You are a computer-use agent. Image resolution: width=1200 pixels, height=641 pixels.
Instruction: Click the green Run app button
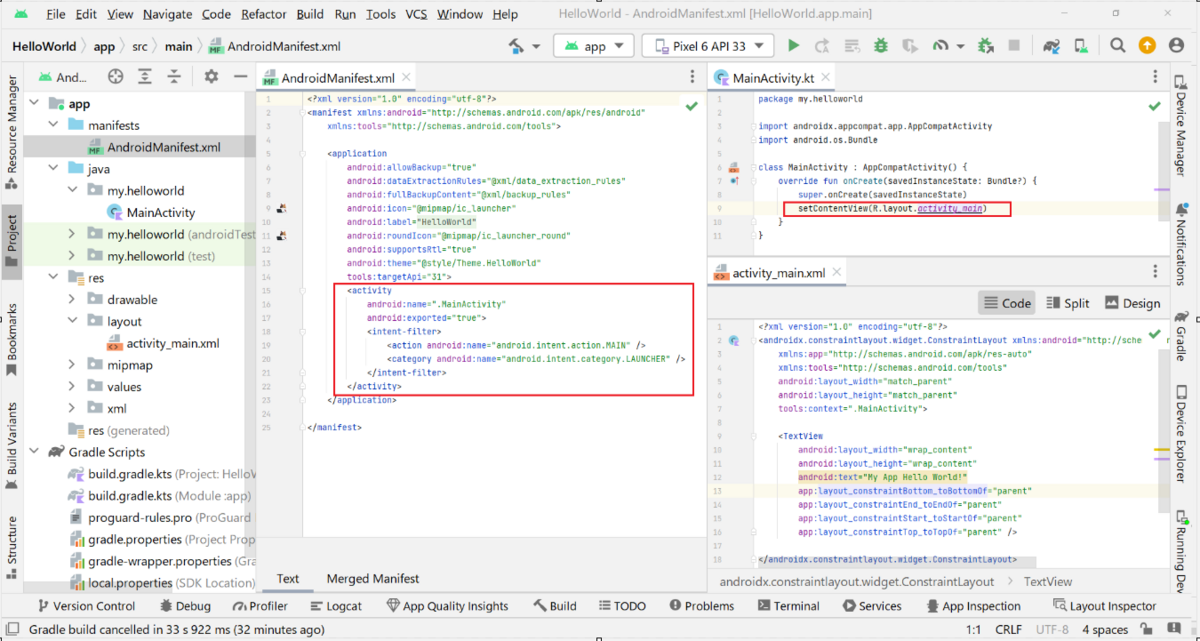[794, 46]
